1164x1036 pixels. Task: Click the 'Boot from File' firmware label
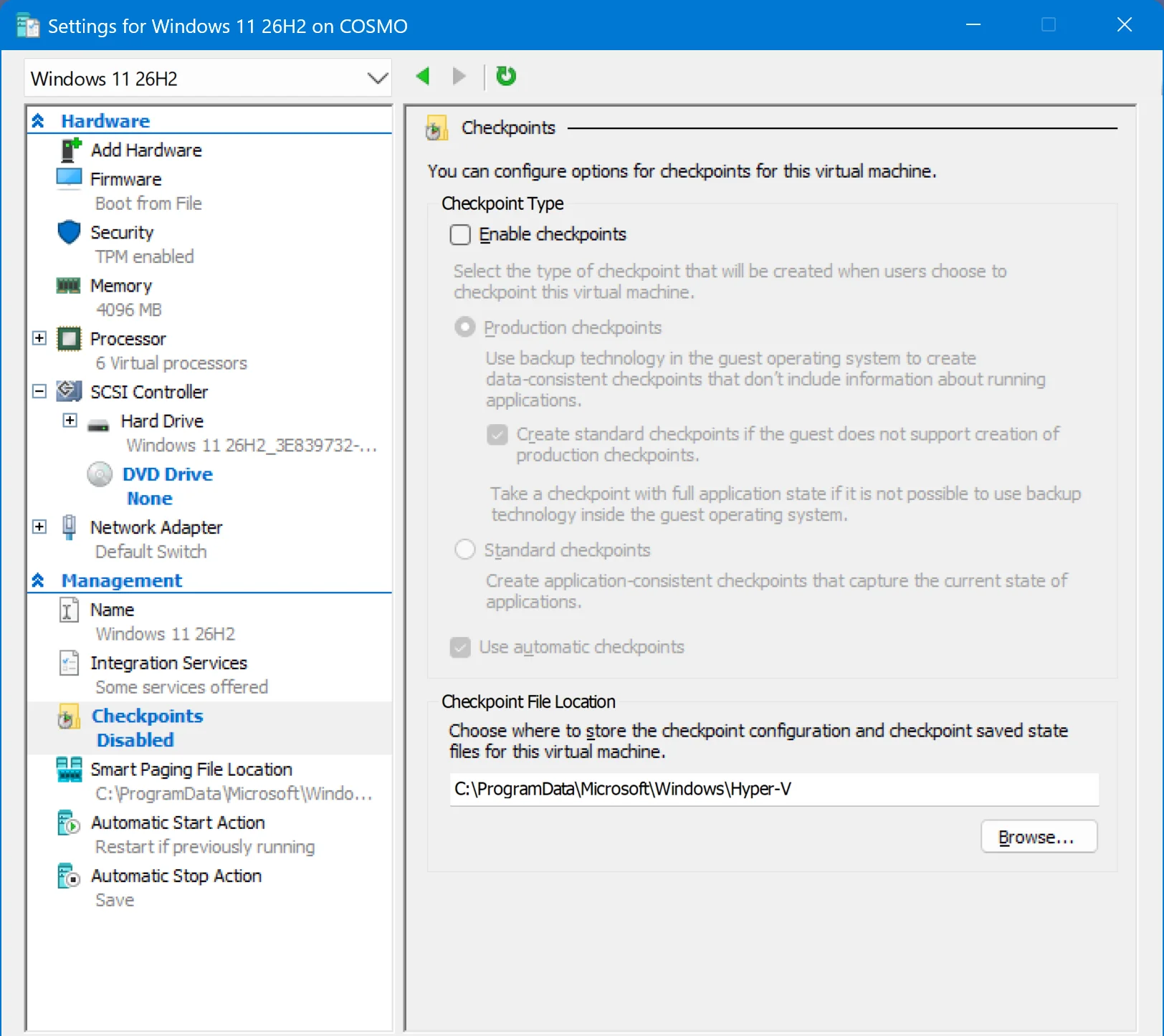149,203
